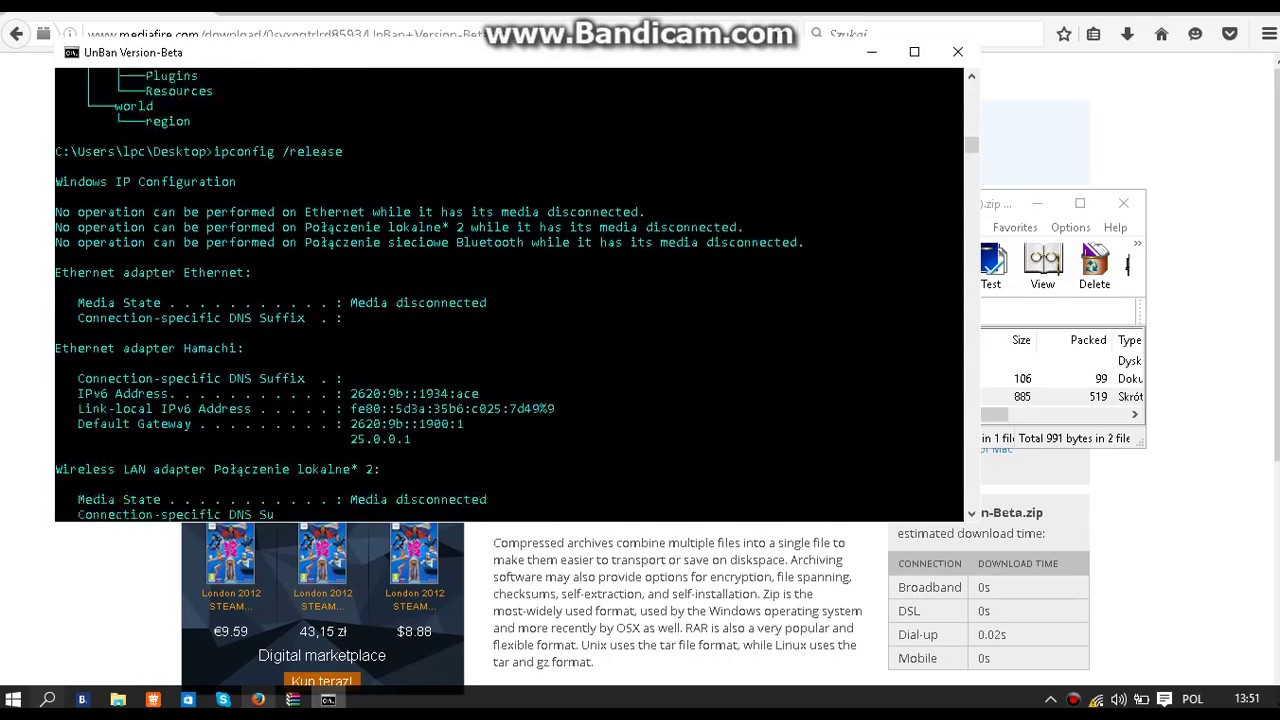1280x720 pixels.
Task: Click the Delete icon in WinRAR
Action: click(x=1095, y=266)
